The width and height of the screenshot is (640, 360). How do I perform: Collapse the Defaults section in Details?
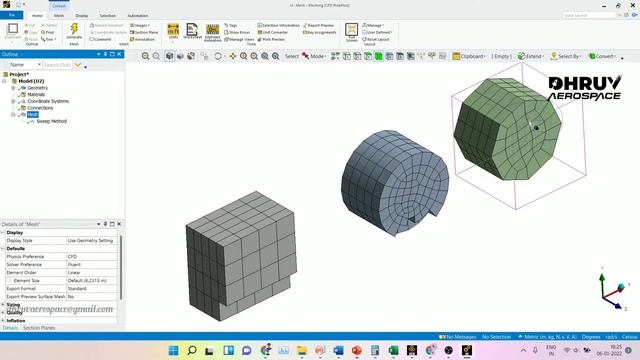click(x=3, y=248)
